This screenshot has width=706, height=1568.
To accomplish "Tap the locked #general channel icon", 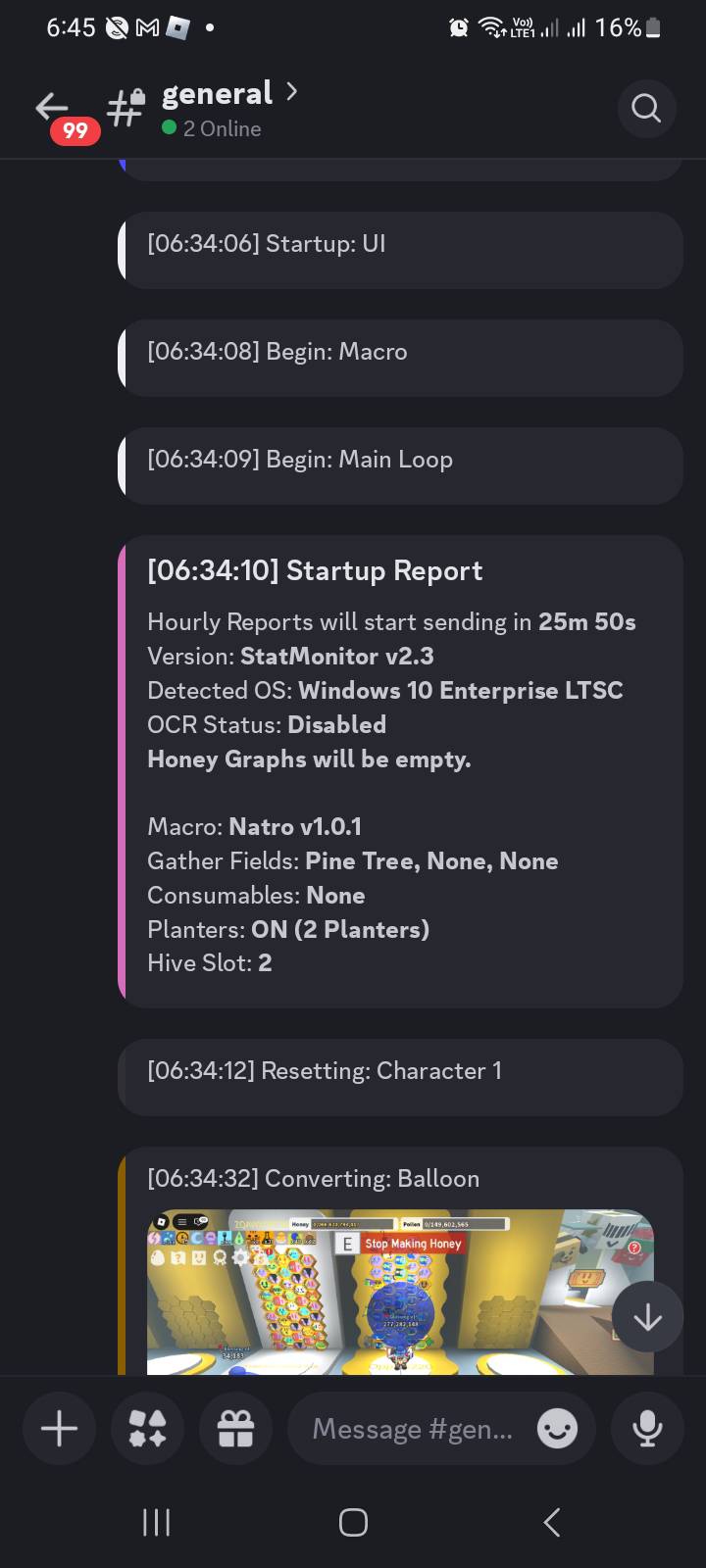I will [124, 108].
